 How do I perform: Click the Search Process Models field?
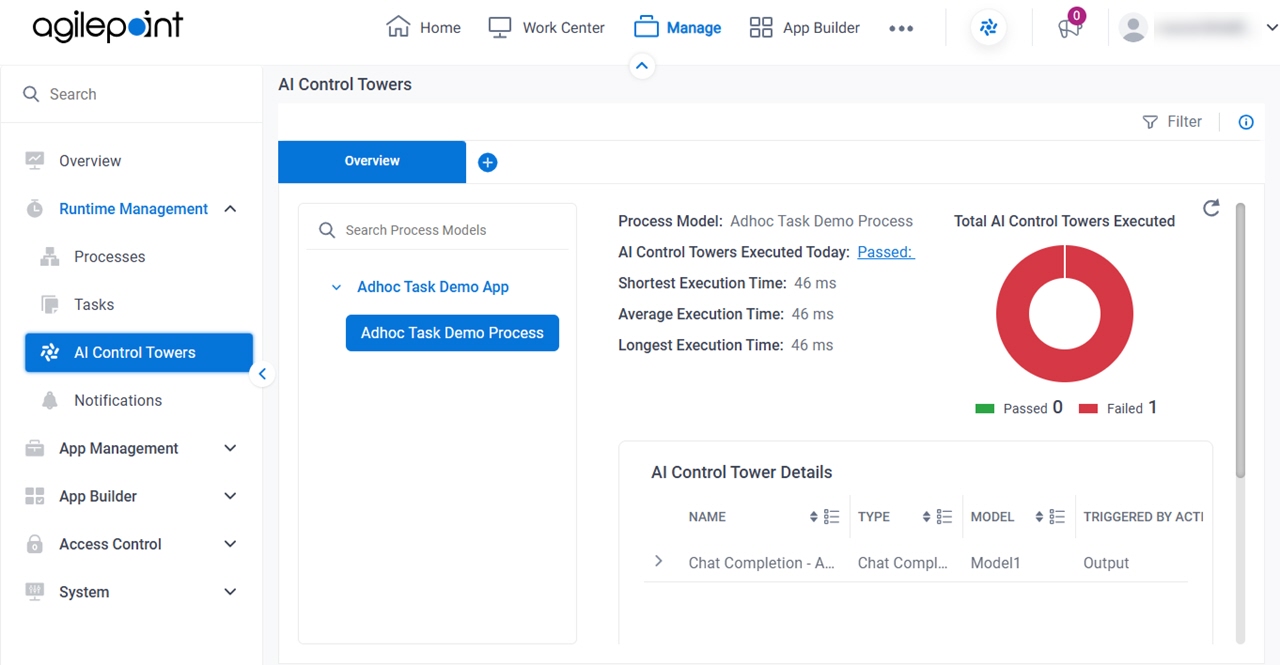pos(438,230)
